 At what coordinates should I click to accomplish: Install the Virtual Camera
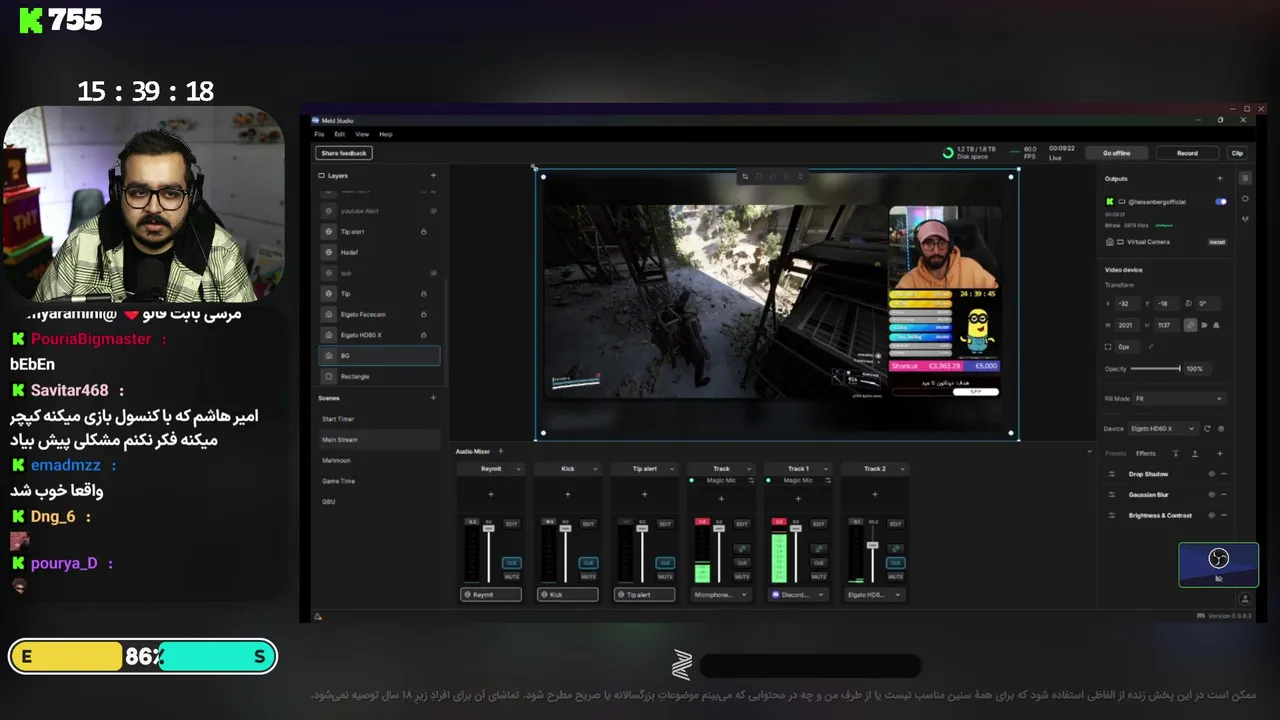[x=1217, y=242]
